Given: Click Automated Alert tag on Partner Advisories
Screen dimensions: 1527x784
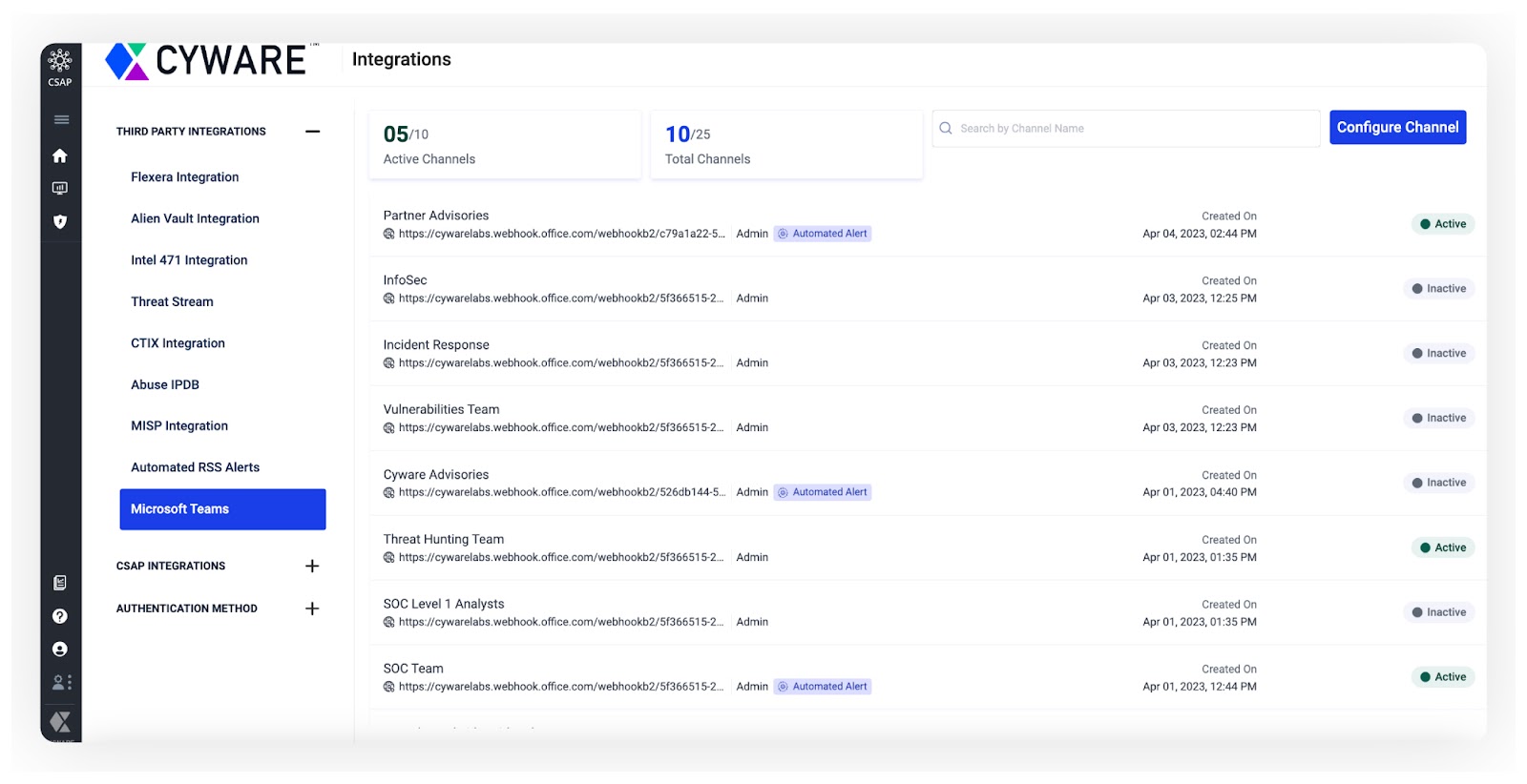Looking at the screenshot, I should [x=823, y=234].
